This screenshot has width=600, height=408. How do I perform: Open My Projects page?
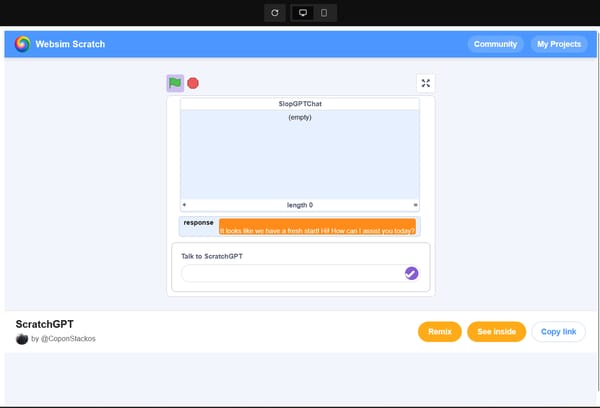tap(559, 44)
